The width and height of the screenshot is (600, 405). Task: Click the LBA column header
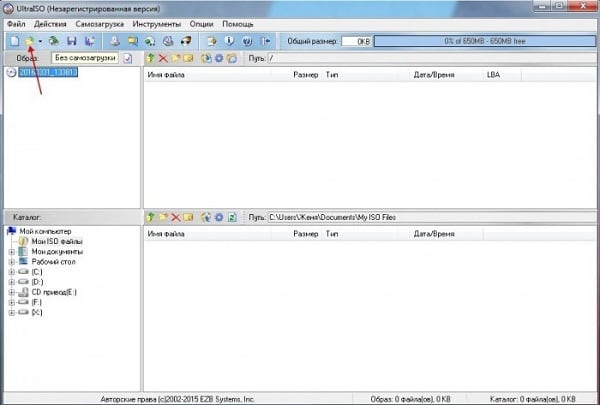coord(502,75)
